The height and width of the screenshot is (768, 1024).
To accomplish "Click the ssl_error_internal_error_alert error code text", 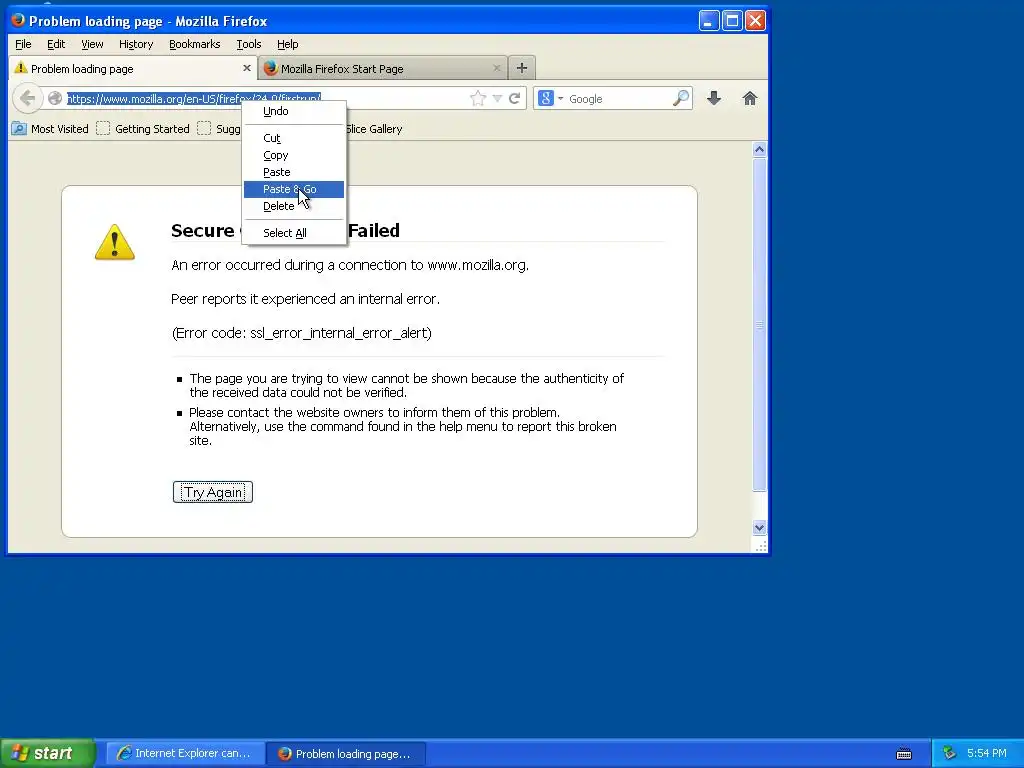I will [340, 333].
